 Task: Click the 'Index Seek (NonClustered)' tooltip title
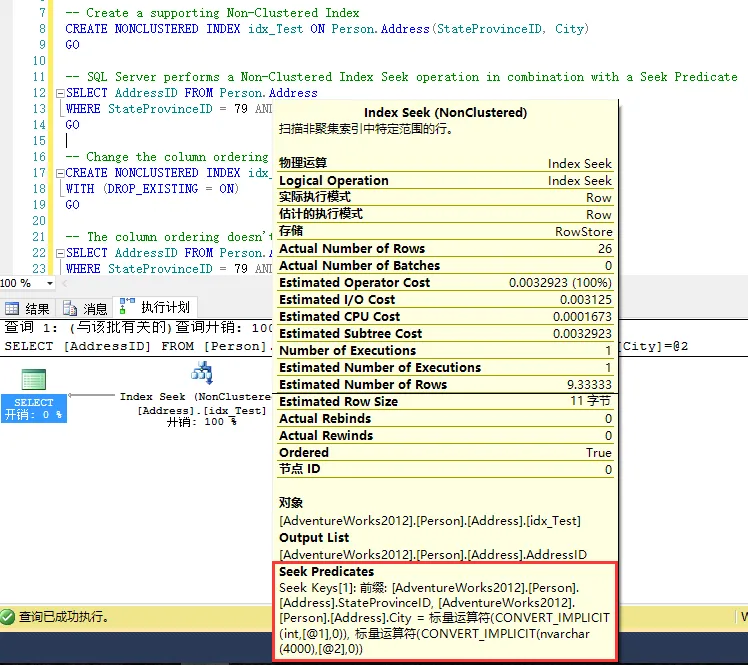click(x=445, y=113)
